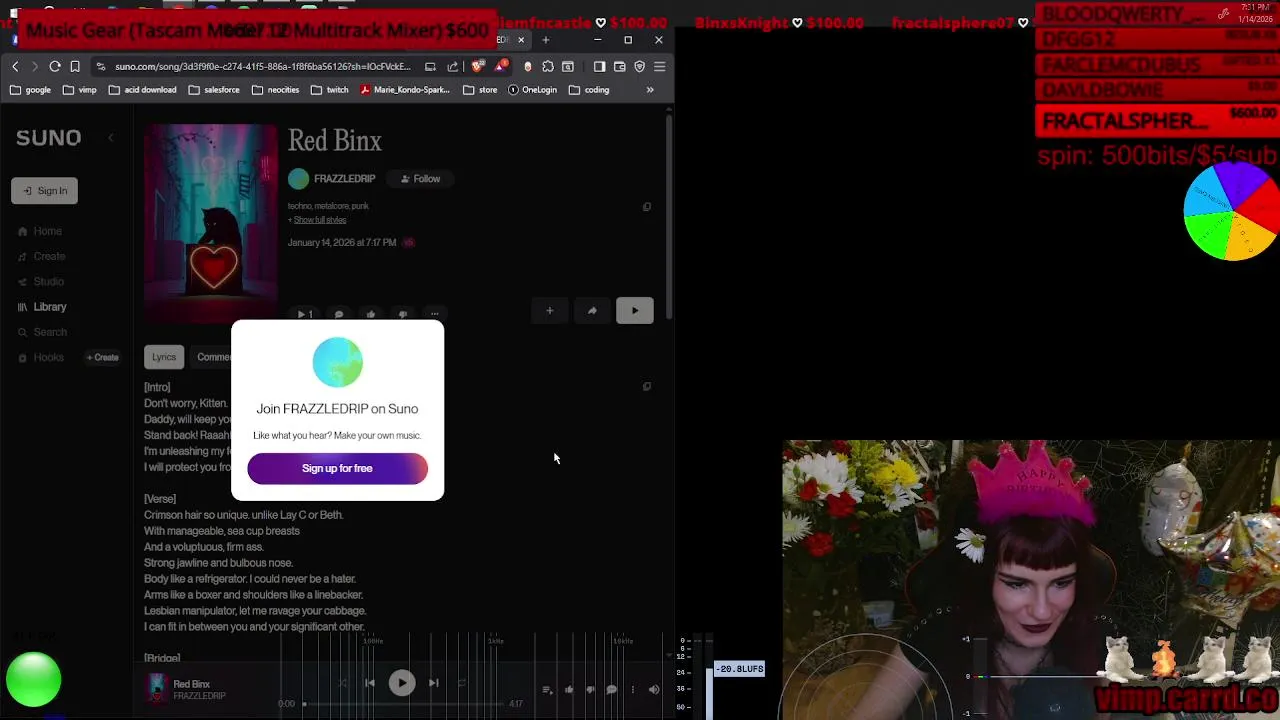
Task: Go to Home in Suno sidebar
Action: click(40, 231)
